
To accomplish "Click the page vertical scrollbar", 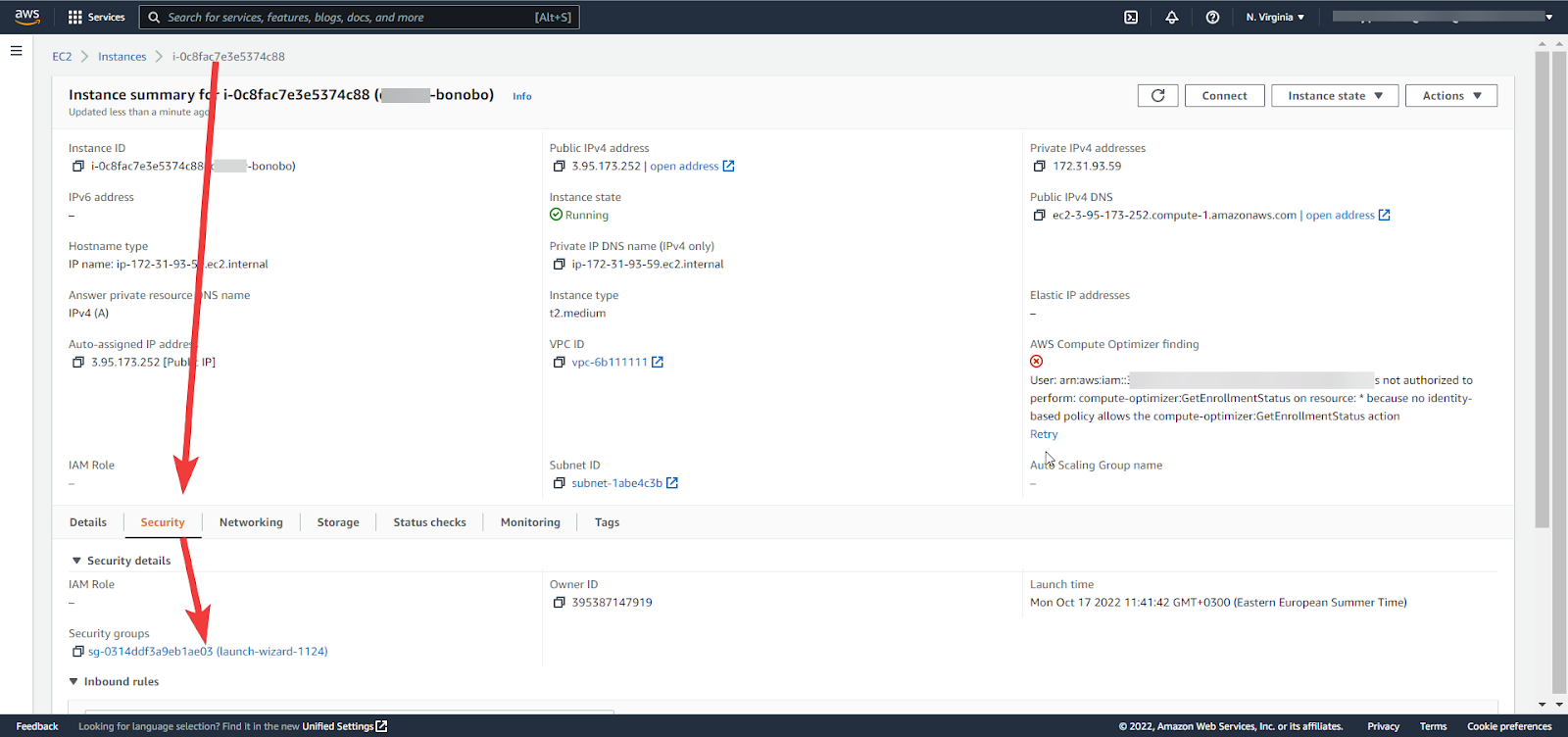I will (1543, 289).
